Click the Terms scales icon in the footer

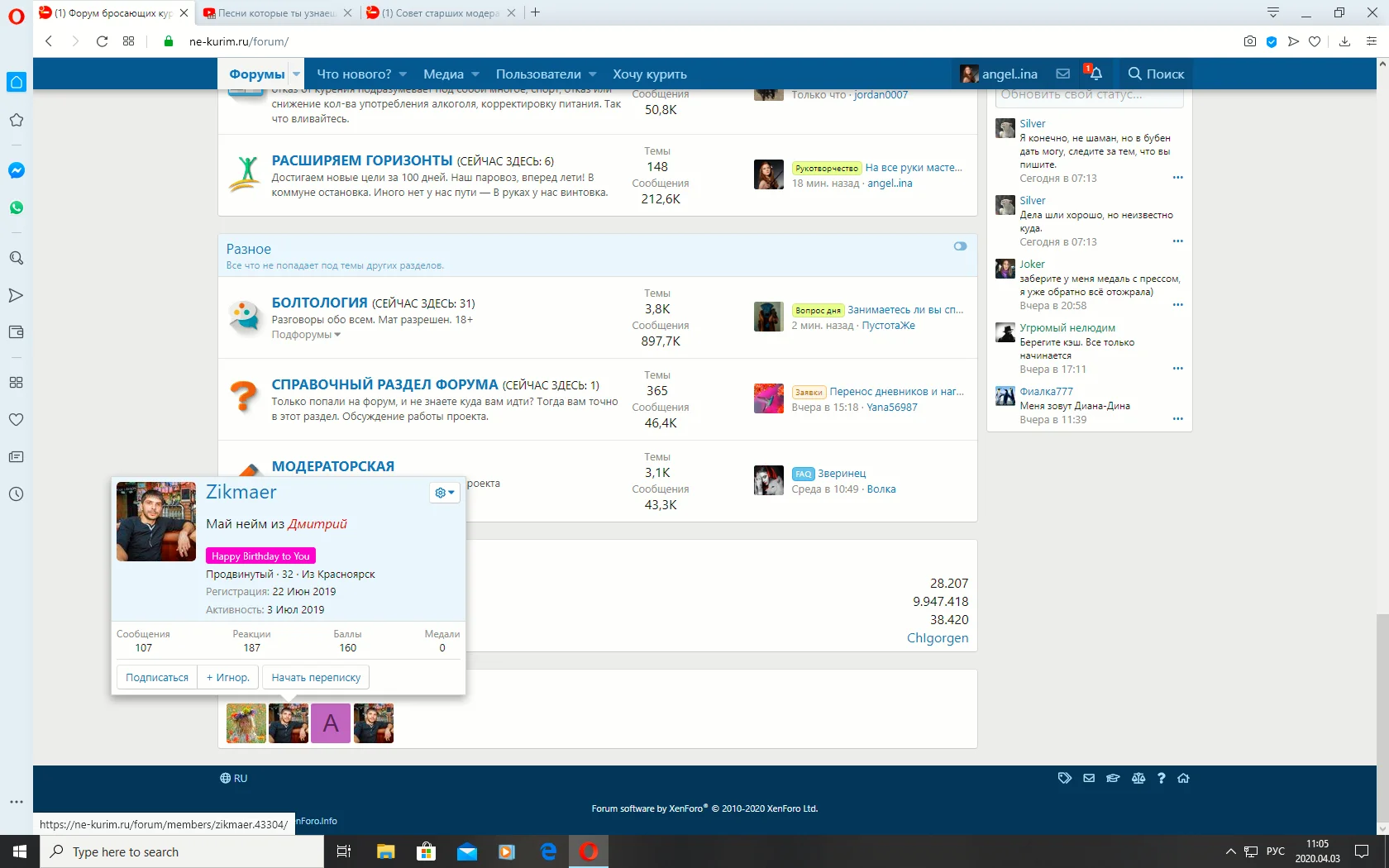point(1138,778)
